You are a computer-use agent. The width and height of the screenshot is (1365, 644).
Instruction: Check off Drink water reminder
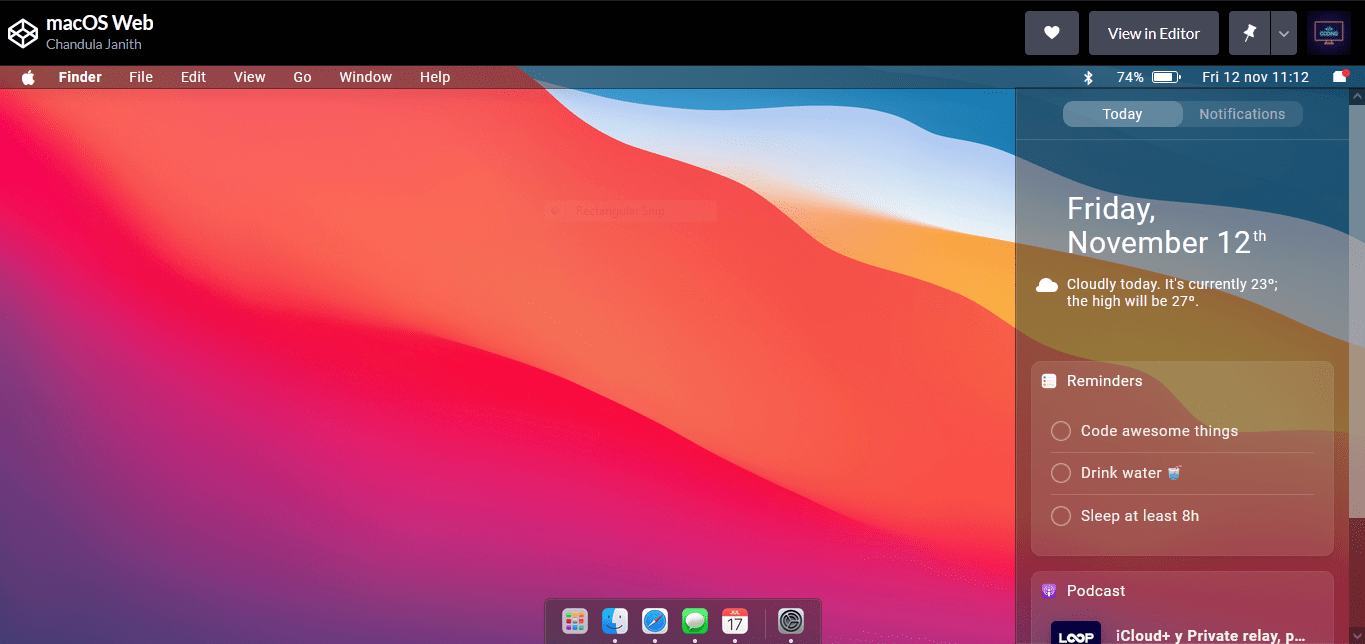click(1061, 473)
